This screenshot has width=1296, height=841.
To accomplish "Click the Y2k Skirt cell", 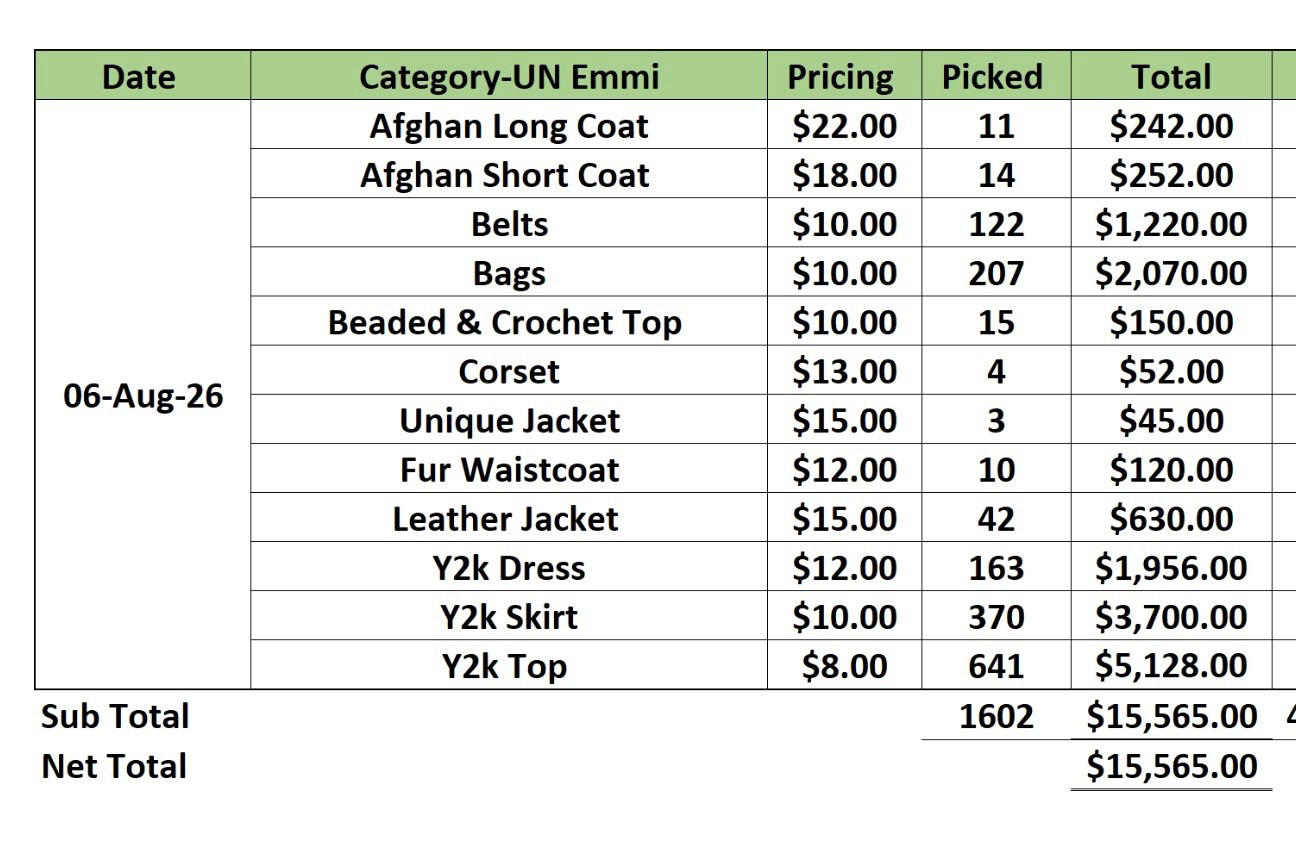I will click(x=509, y=615).
